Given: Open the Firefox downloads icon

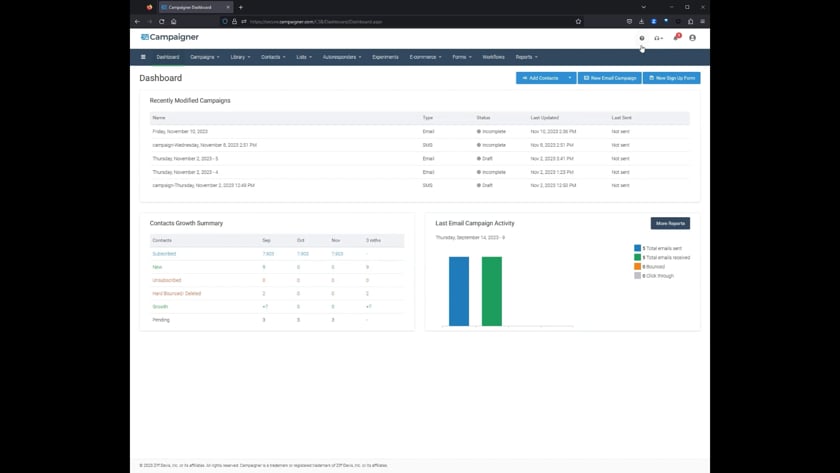Looking at the screenshot, I should click(642, 21).
